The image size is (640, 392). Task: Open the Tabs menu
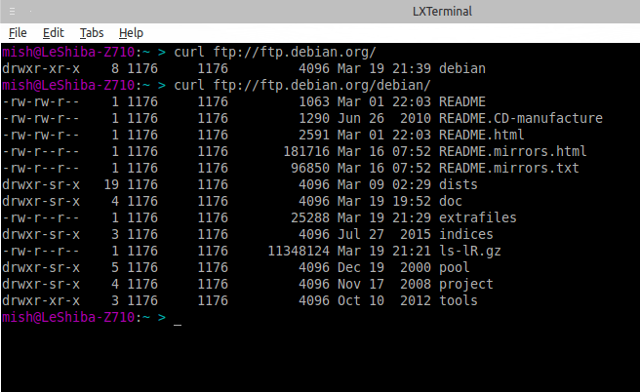91,33
